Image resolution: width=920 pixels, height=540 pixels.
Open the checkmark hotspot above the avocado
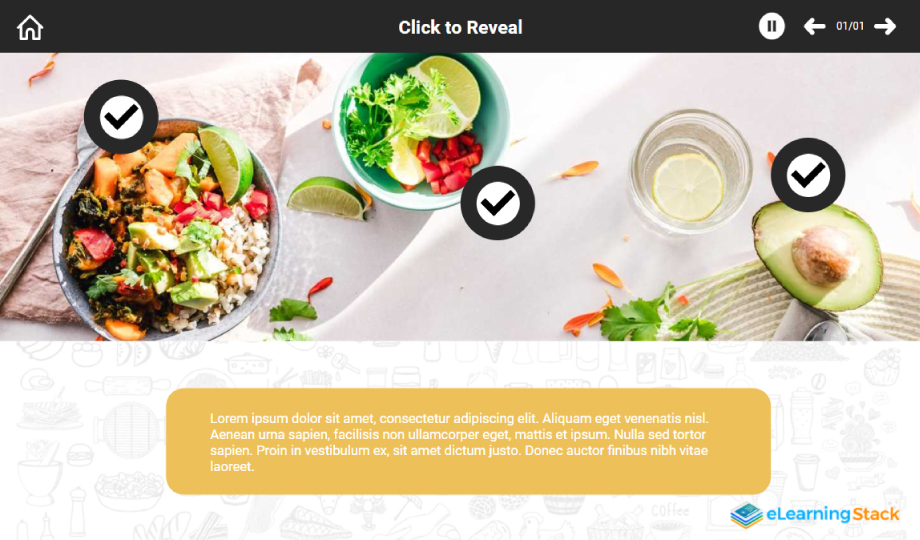[x=808, y=175]
